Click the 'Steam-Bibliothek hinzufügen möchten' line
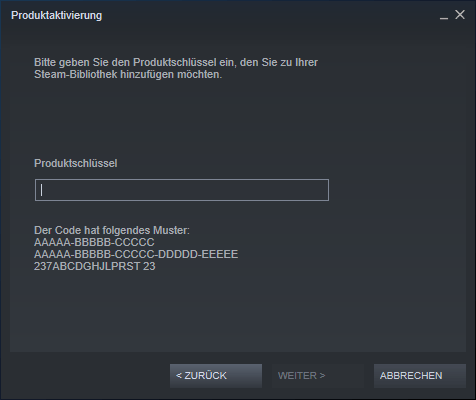The width and height of the screenshot is (476, 400). pyautogui.click(x=128, y=74)
